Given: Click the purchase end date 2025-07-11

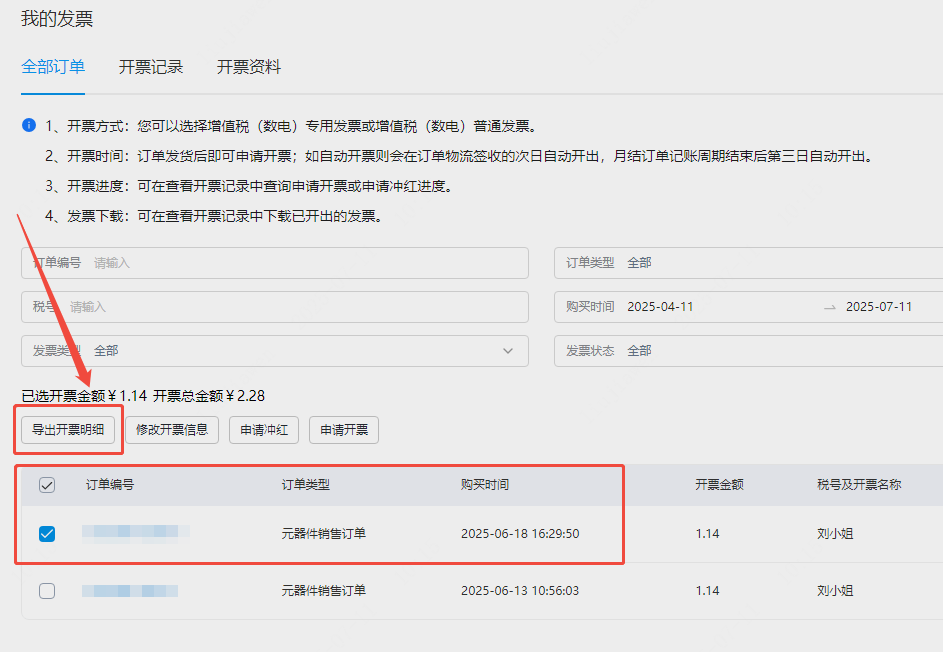Looking at the screenshot, I should [878, 307].
